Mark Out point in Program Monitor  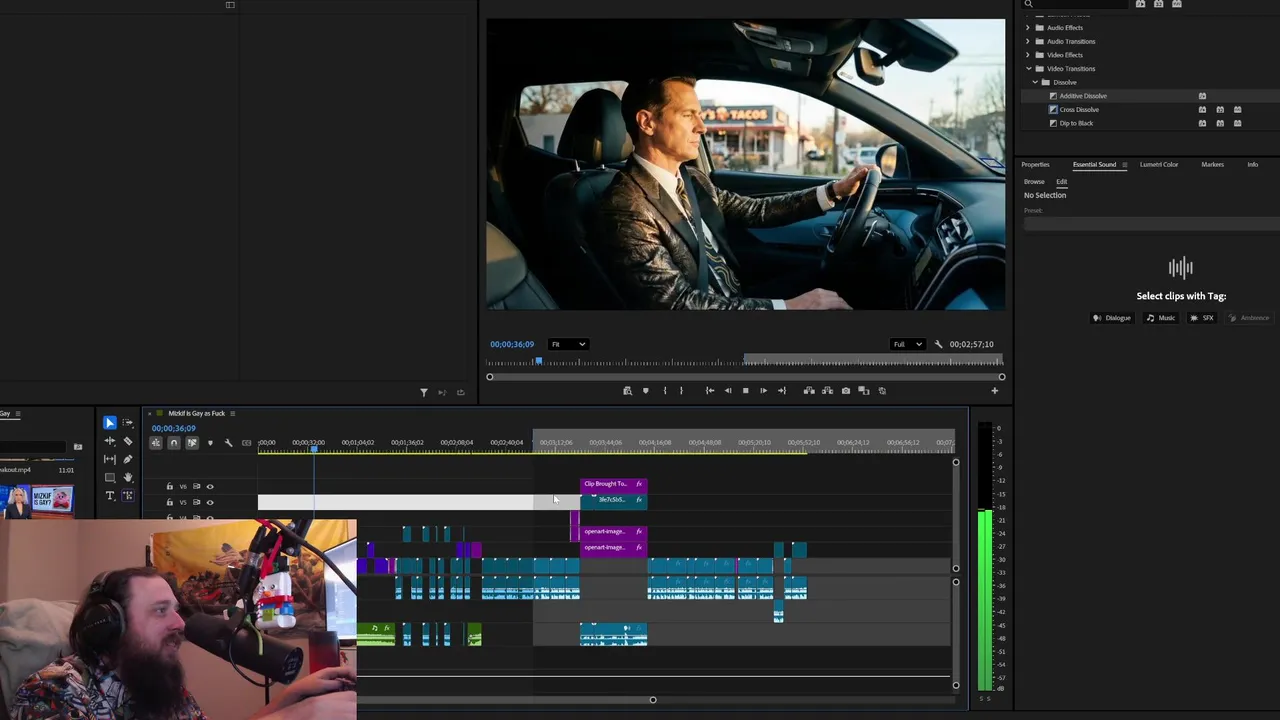(x=681, y=390)
